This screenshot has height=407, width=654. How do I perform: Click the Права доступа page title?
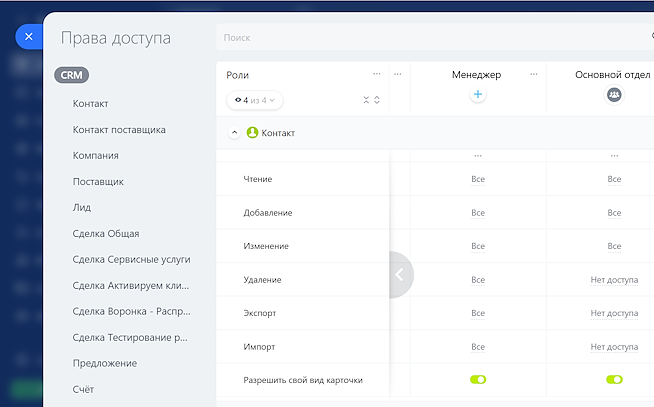pos(116,38)
